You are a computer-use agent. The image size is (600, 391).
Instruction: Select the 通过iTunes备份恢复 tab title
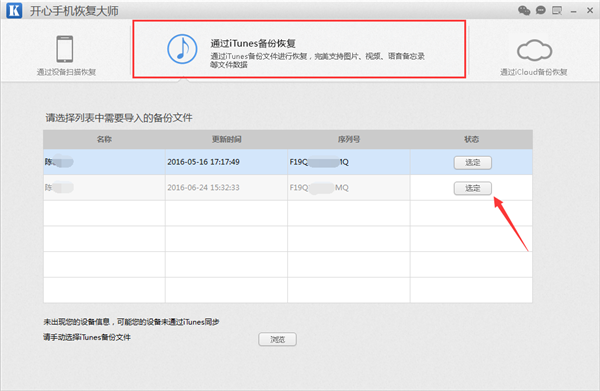tap(253, 43)
